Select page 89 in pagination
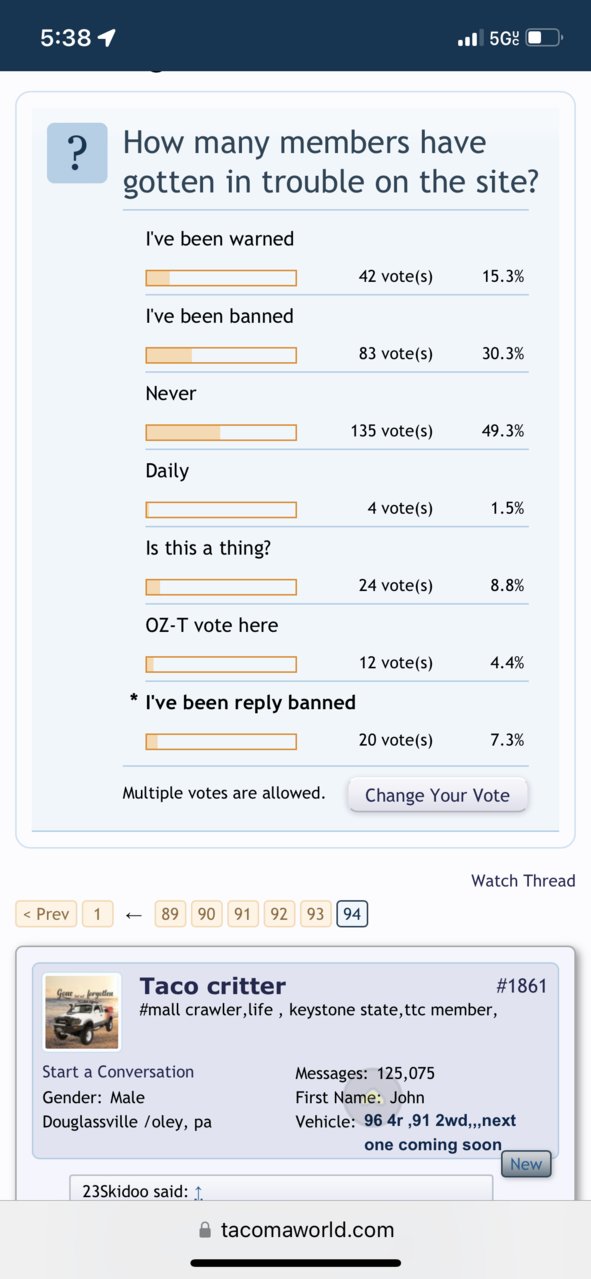The image size is (591, 1279). point(170,914)
